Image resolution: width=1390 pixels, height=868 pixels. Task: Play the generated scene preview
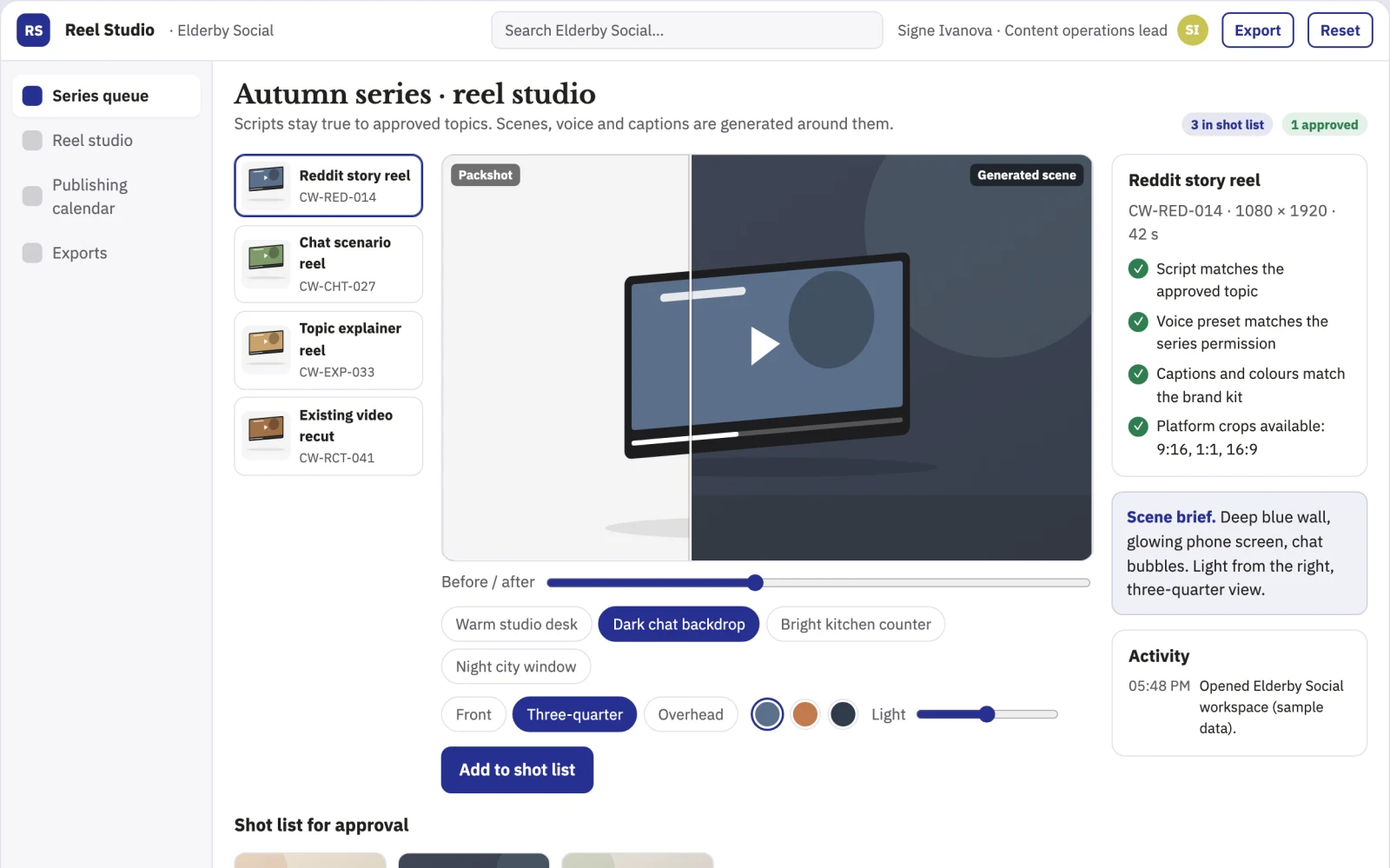pos(764,345)
